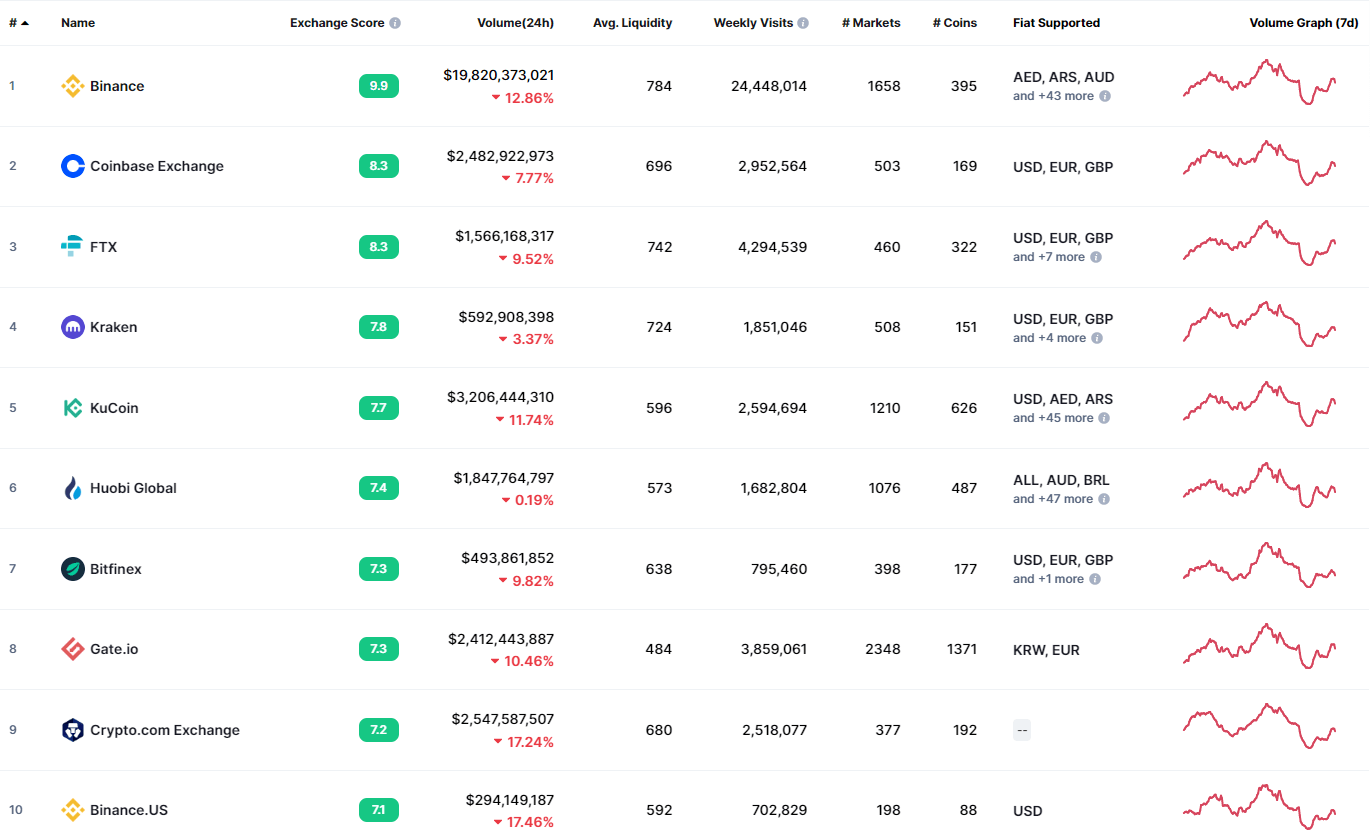This screenshot has width=1370, height=840.
Task: Expand KuCoin's 'and +45 more' fiat list
Action: (1053, 418)
